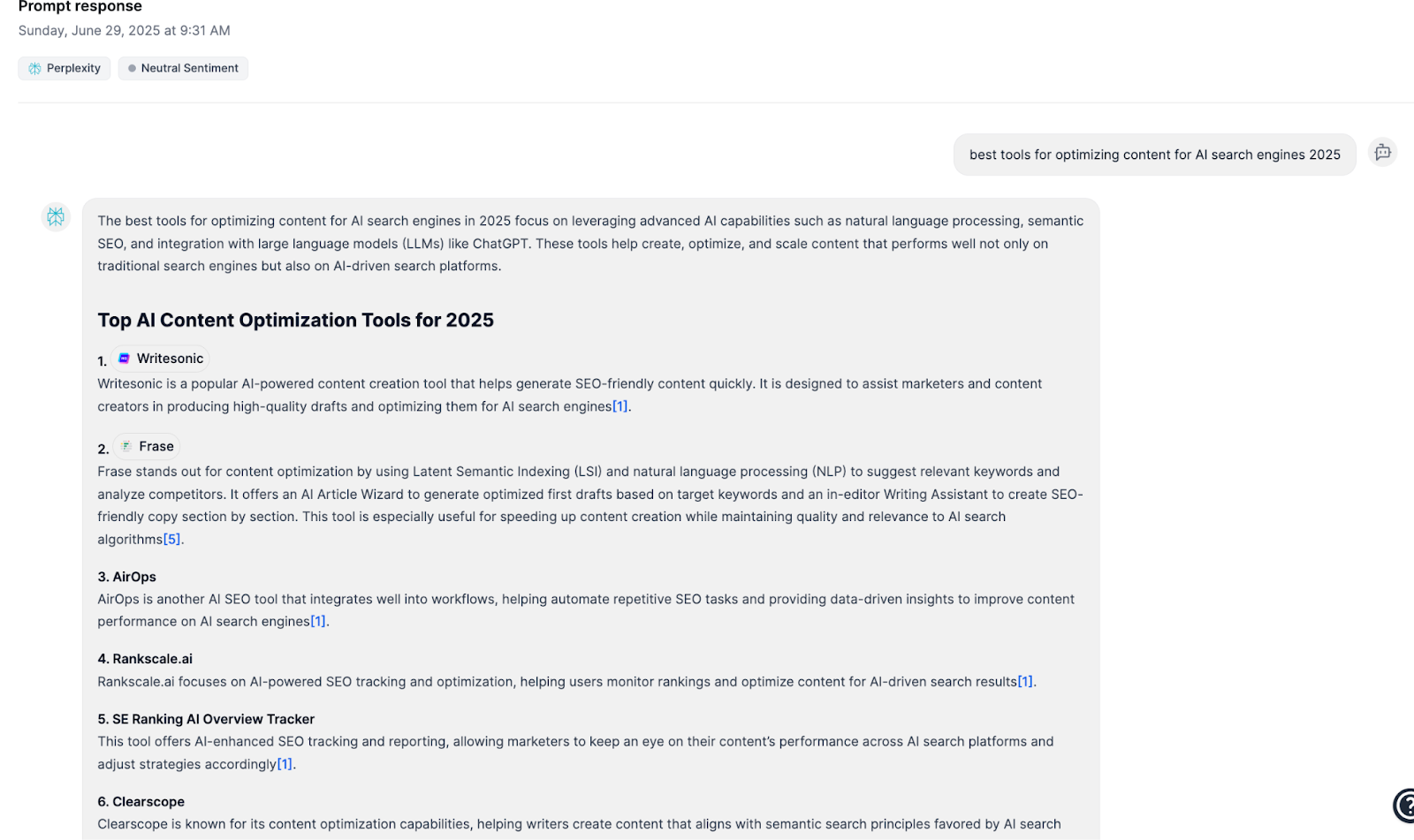Click the prompt bubble about best tools for optimizing content
1414x840 pixels.
1154,155
